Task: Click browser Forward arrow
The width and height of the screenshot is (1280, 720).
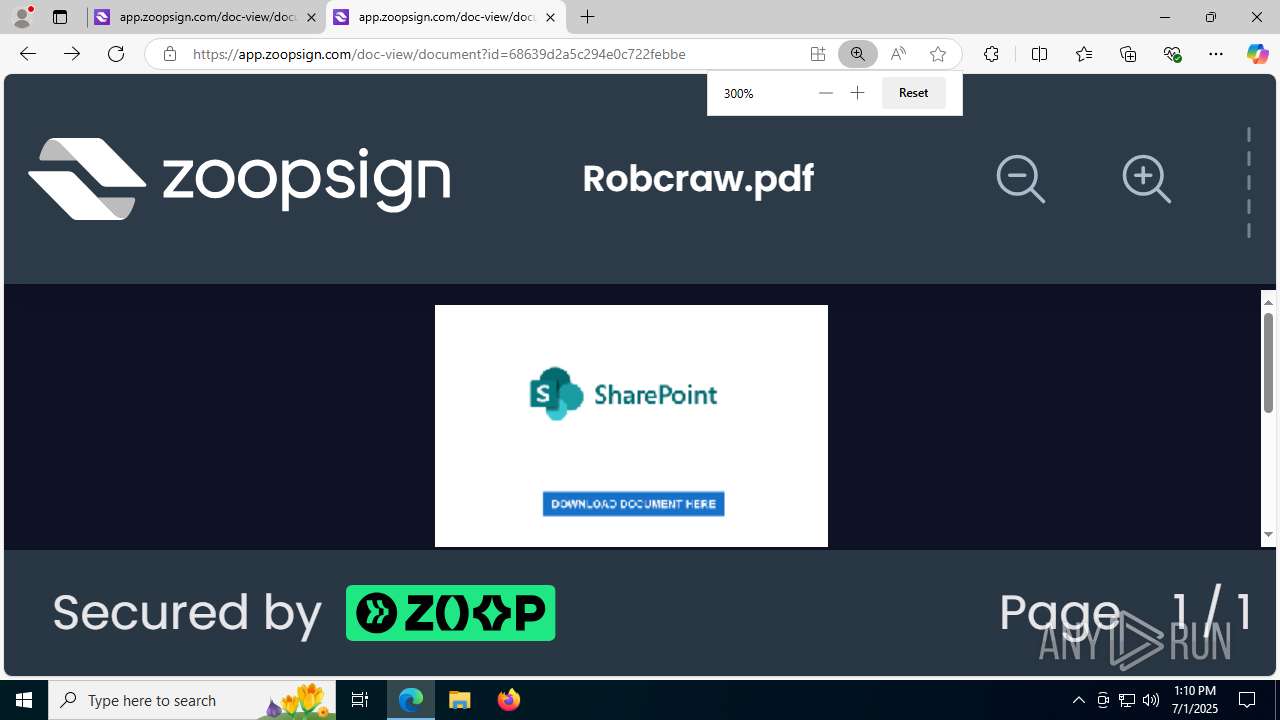Action: pyautogui.click(x=72, y=54)
